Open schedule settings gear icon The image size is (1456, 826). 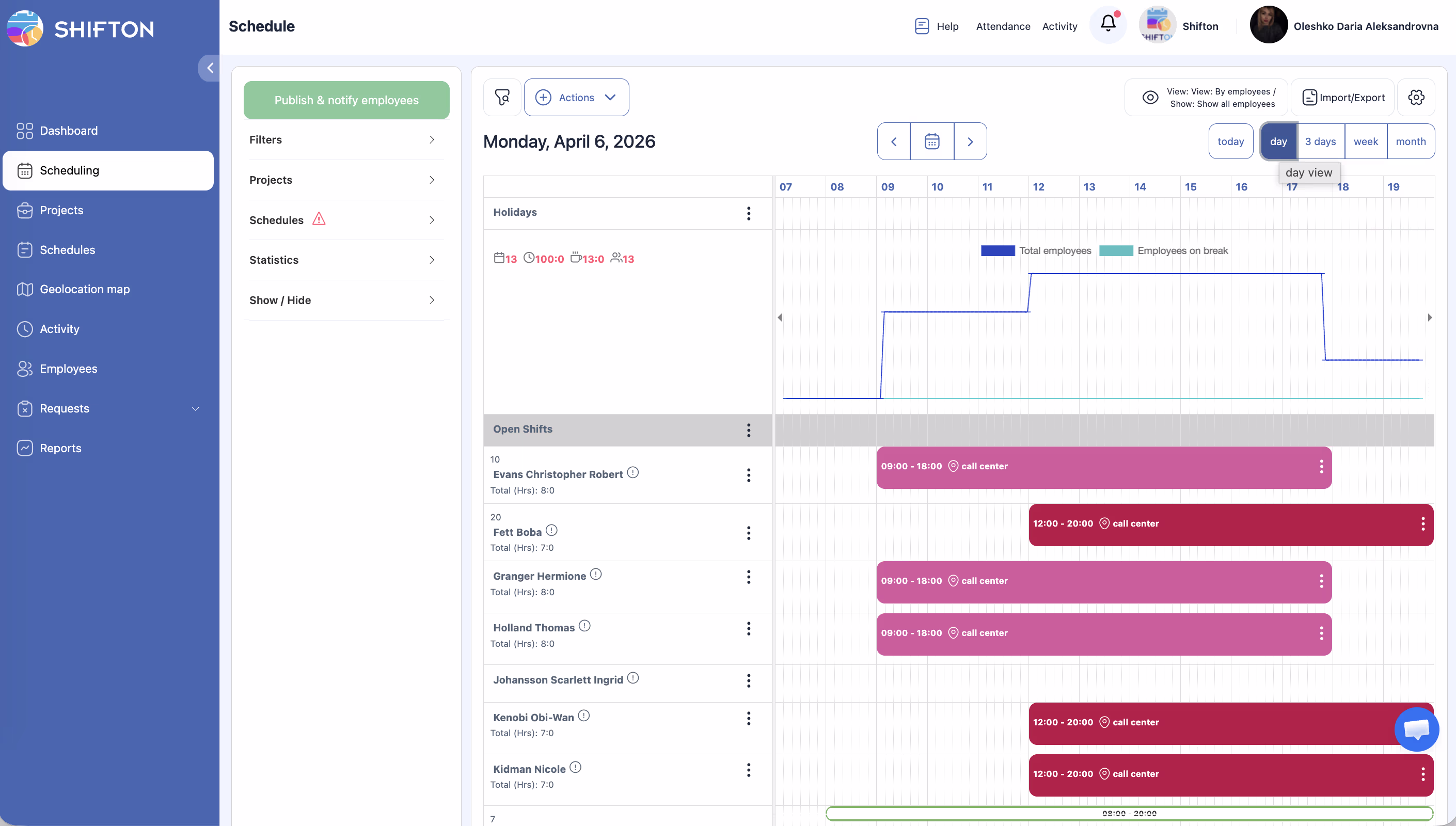point(1416,98)
